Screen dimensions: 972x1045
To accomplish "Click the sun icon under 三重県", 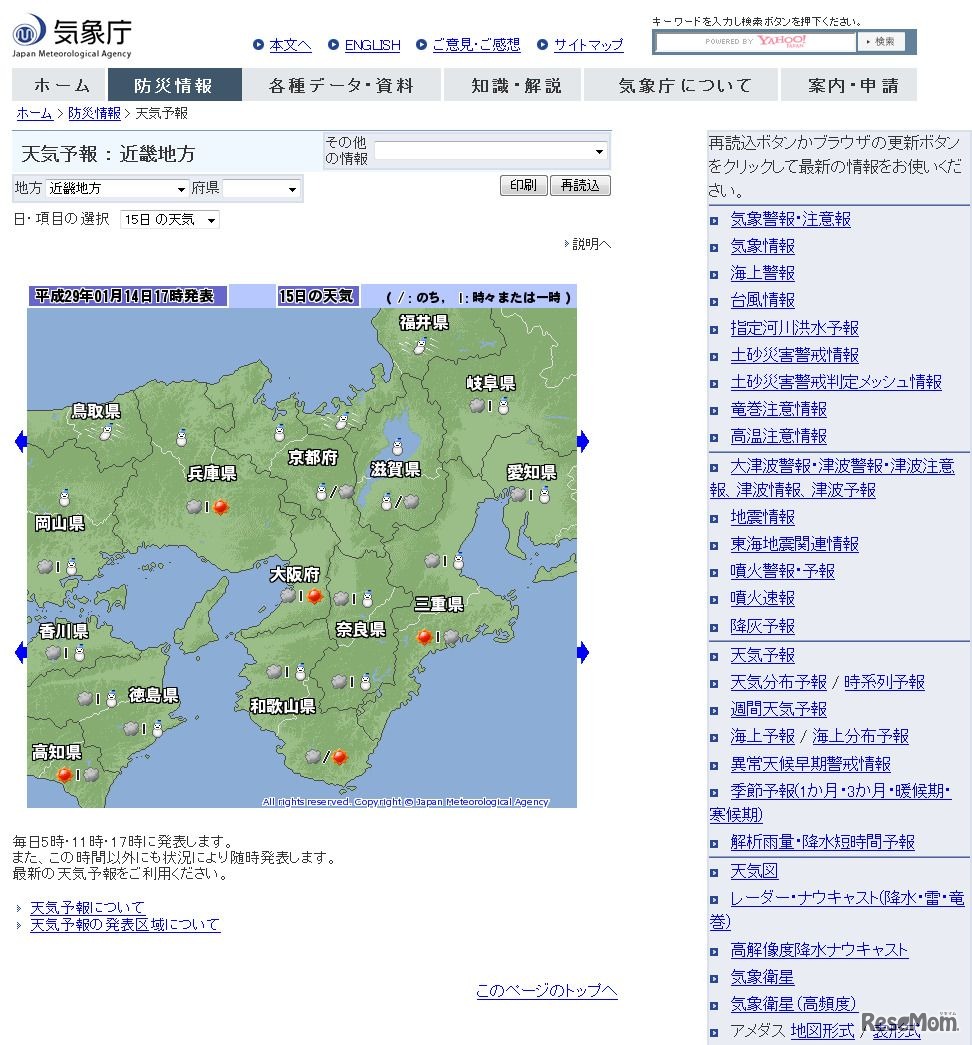I will coord(423,636).
